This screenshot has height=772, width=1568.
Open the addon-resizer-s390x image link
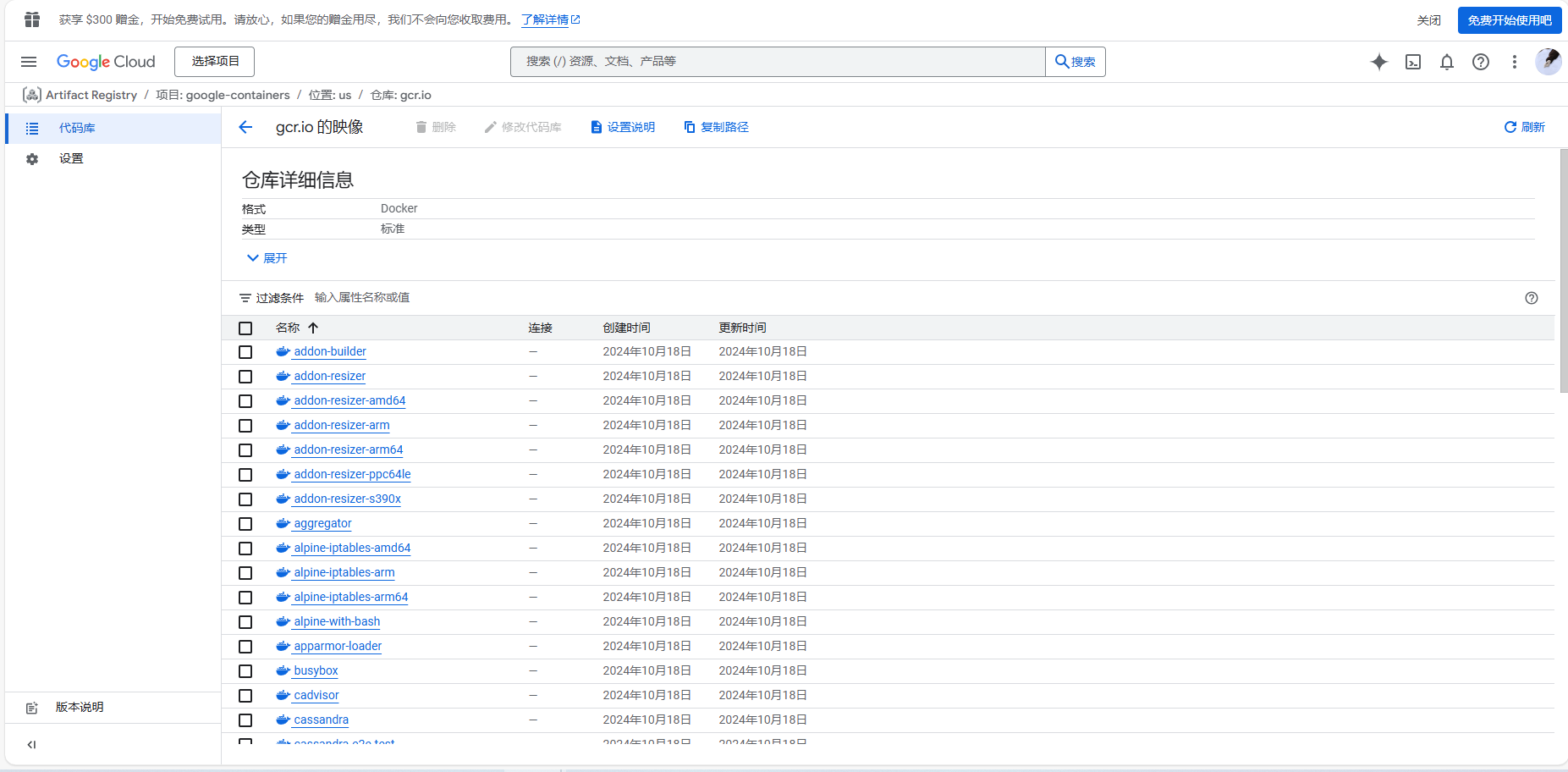[x=347, y=499]
